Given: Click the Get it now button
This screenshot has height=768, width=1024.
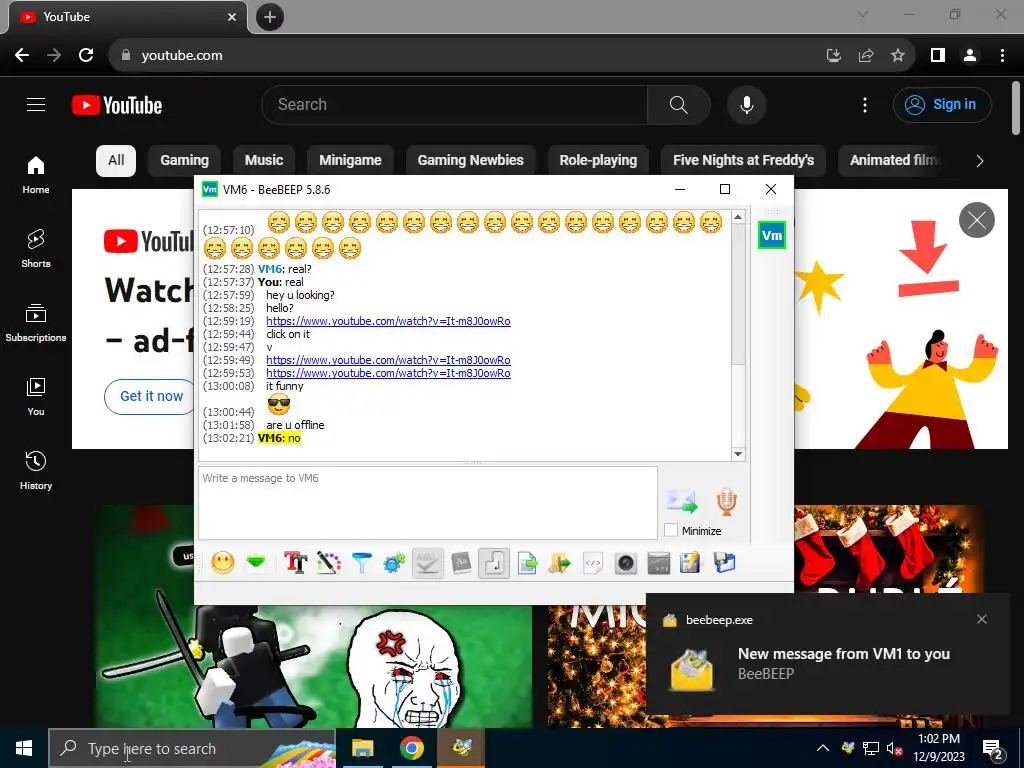Looking at the screenshot, I should click(x=152, y=396).
